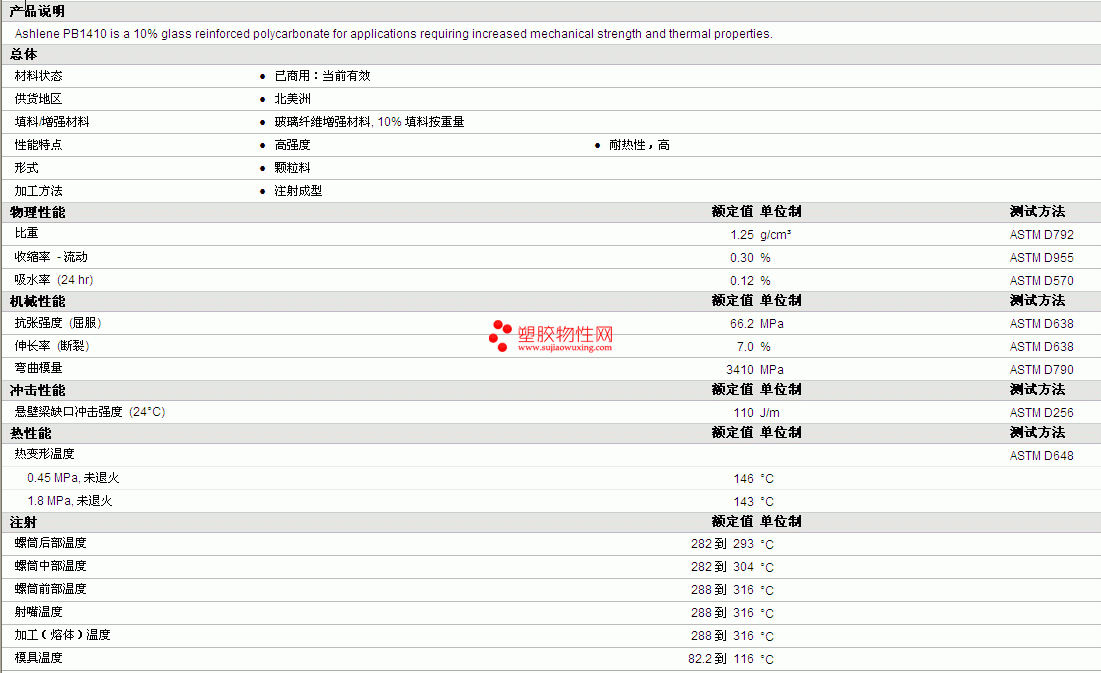
Task: Select the 颗粒料 value
Action: [292, 168]
